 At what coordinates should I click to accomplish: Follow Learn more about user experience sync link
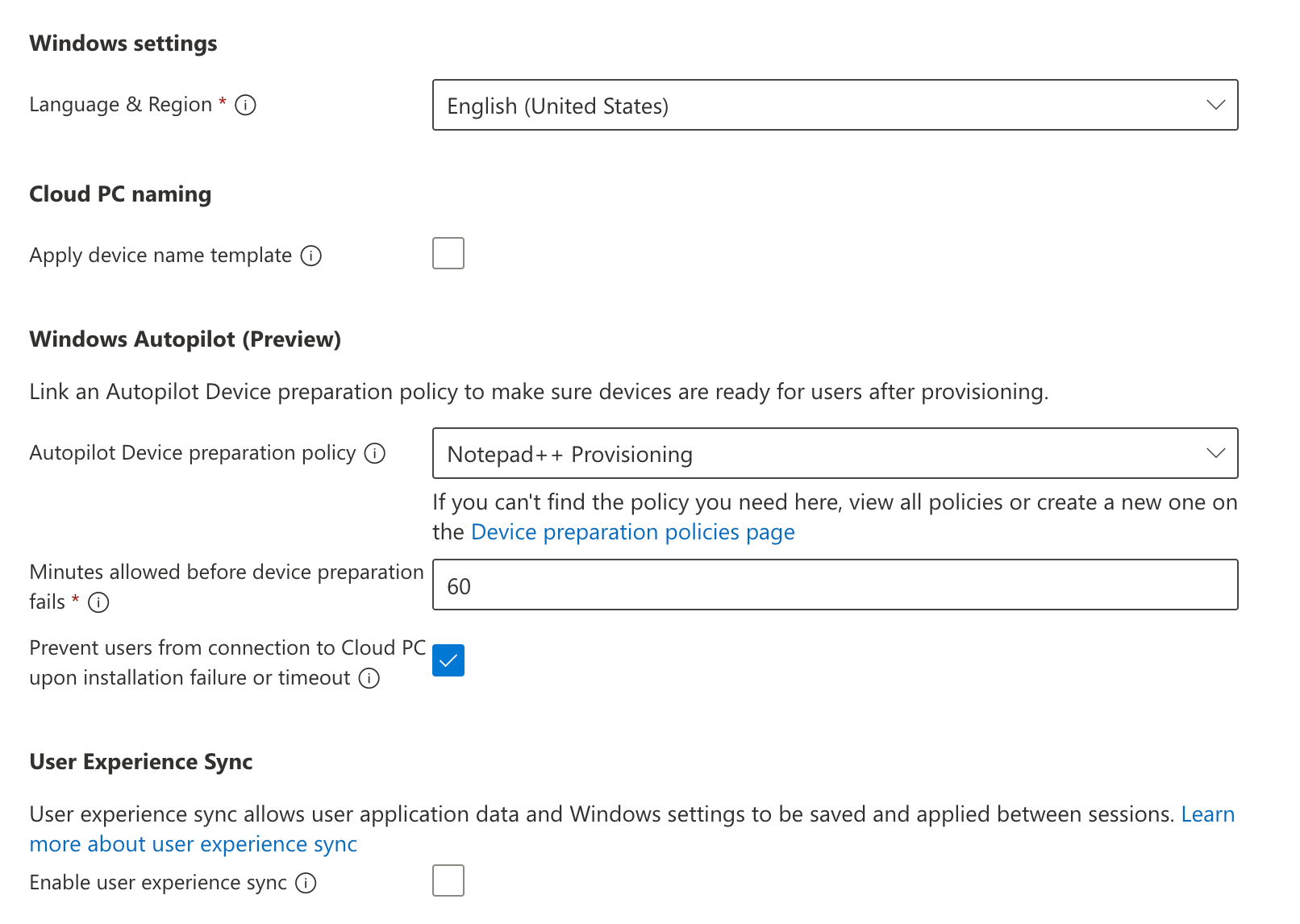point(194,844)
